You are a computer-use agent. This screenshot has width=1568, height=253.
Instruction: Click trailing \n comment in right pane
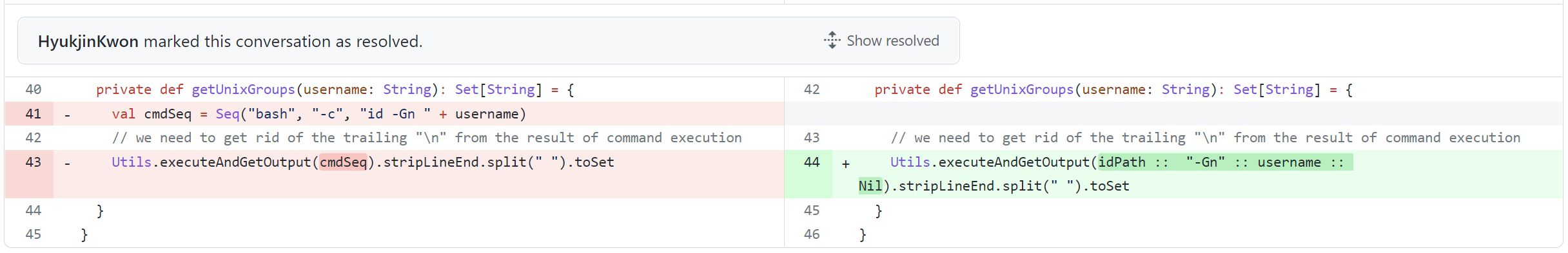coord(1206,138)
